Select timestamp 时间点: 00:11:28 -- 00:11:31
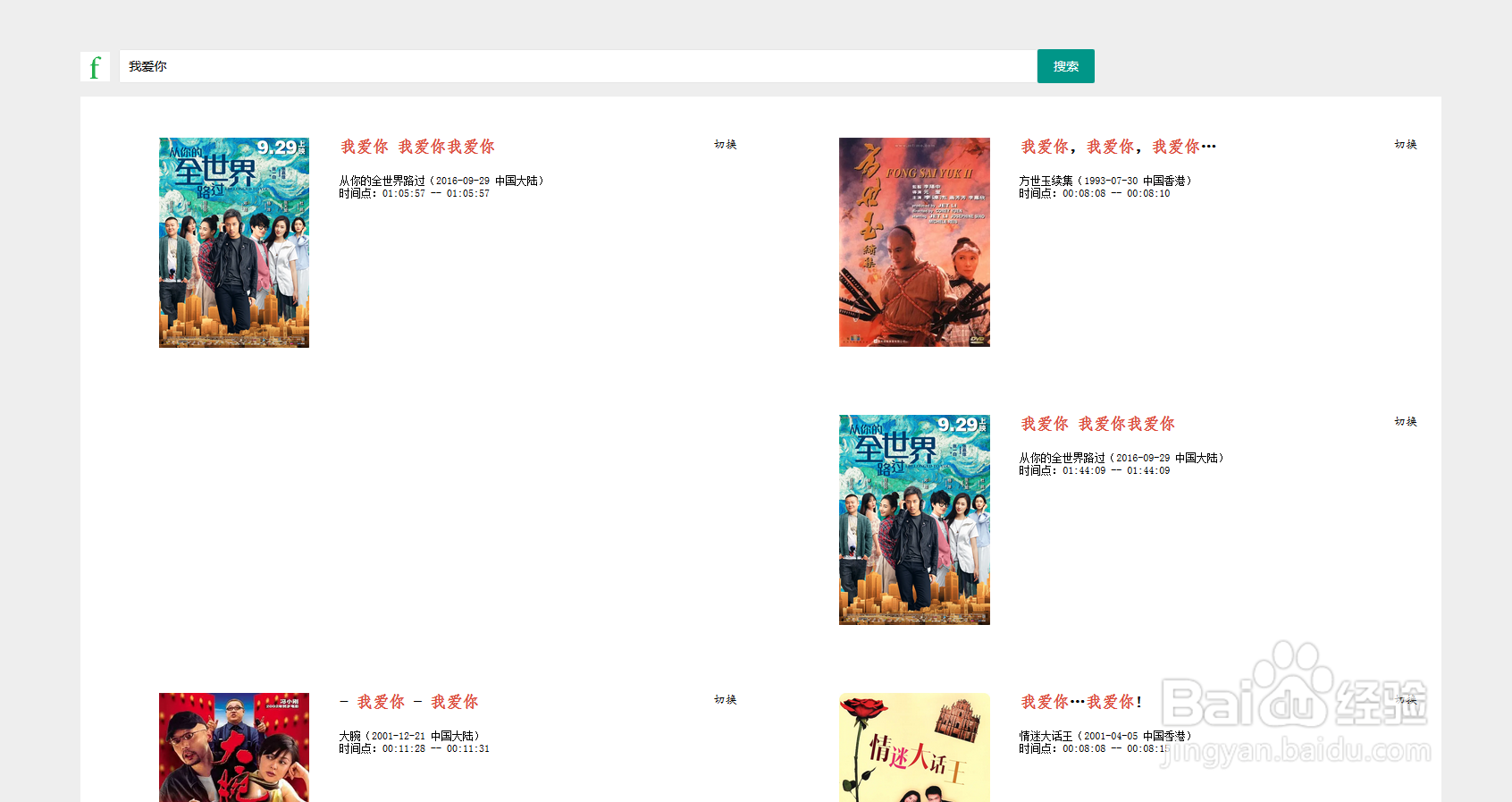 pyautogui.click(x=414, y=748)
